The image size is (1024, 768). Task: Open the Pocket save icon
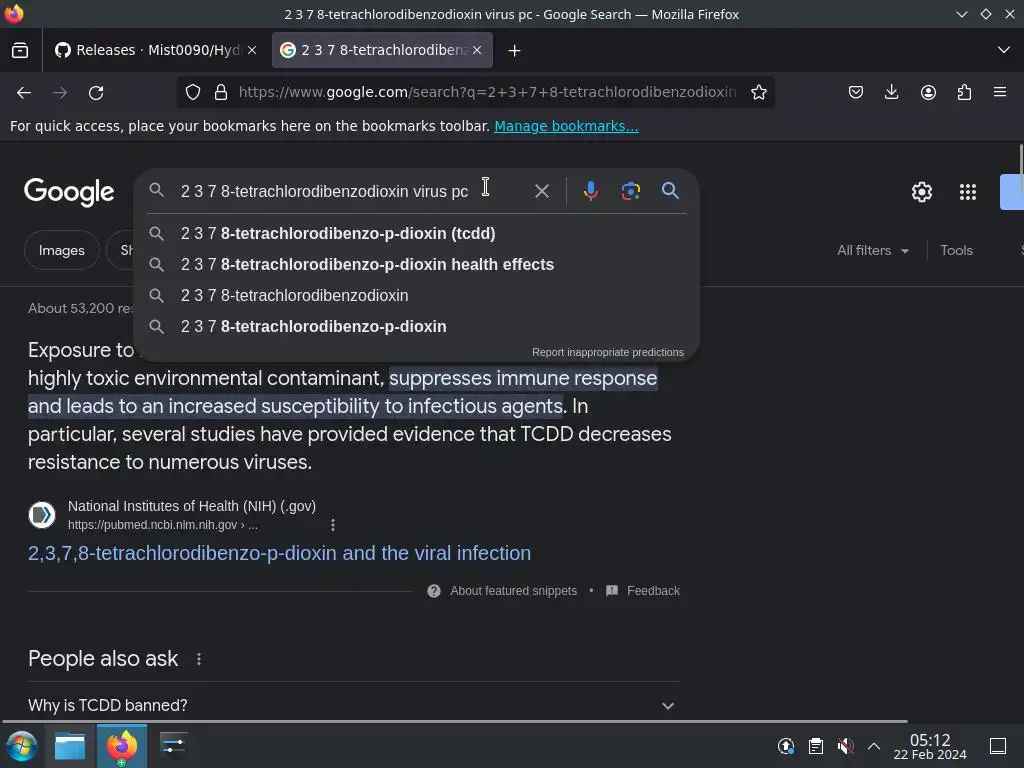[856, 92]
